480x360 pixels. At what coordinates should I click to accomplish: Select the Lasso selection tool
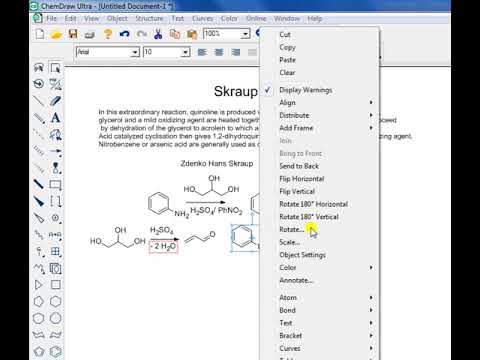coord(39,68)
